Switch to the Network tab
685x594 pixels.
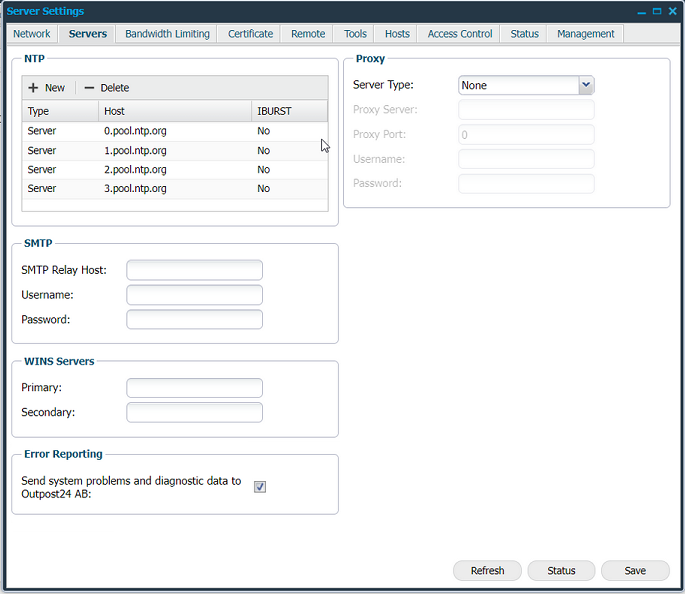pyautogui.click(x=32, y=34)
